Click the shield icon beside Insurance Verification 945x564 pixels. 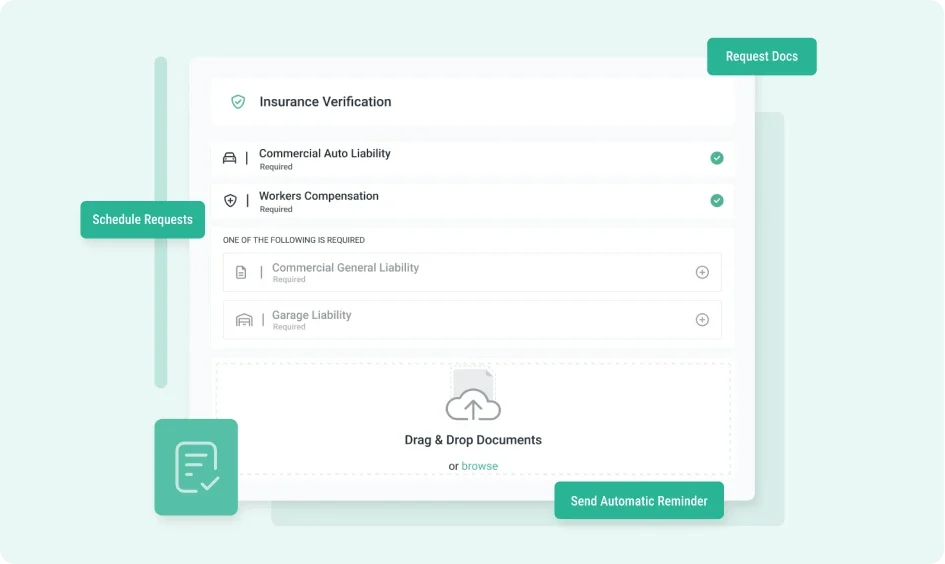pyautogui.click(x=238, y=101)
